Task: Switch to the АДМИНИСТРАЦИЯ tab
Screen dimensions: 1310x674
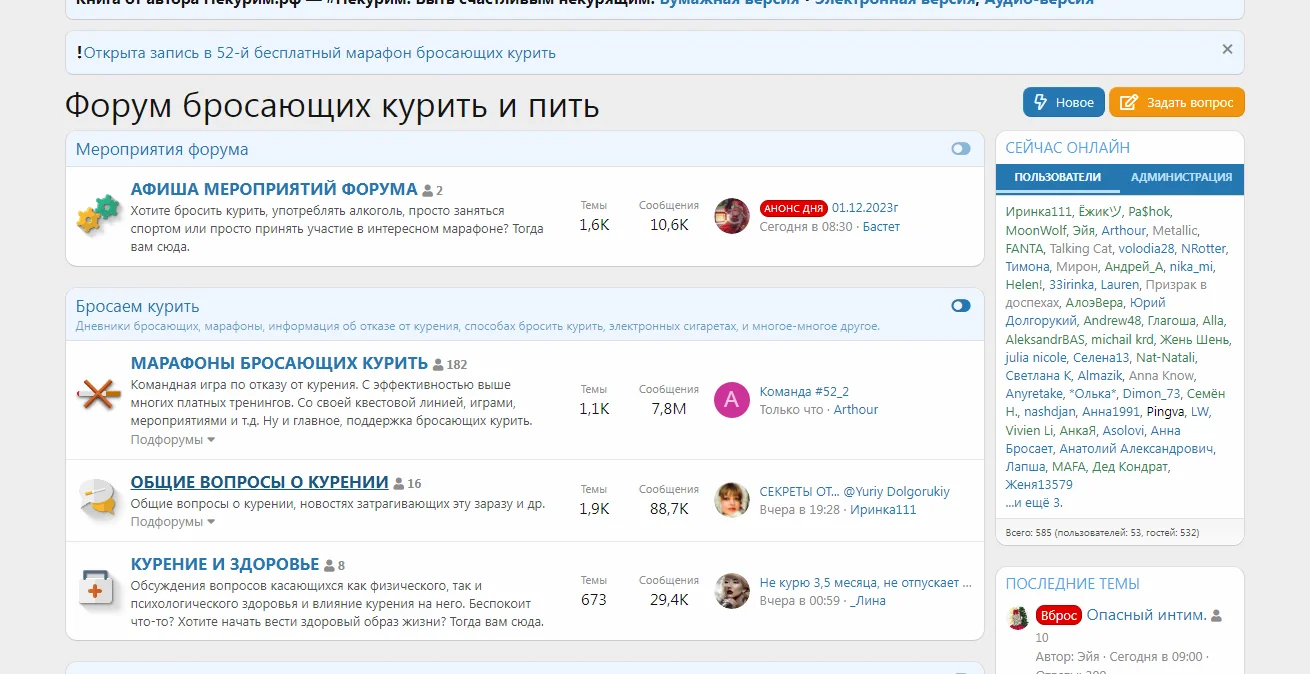Action: [1182, 179]
